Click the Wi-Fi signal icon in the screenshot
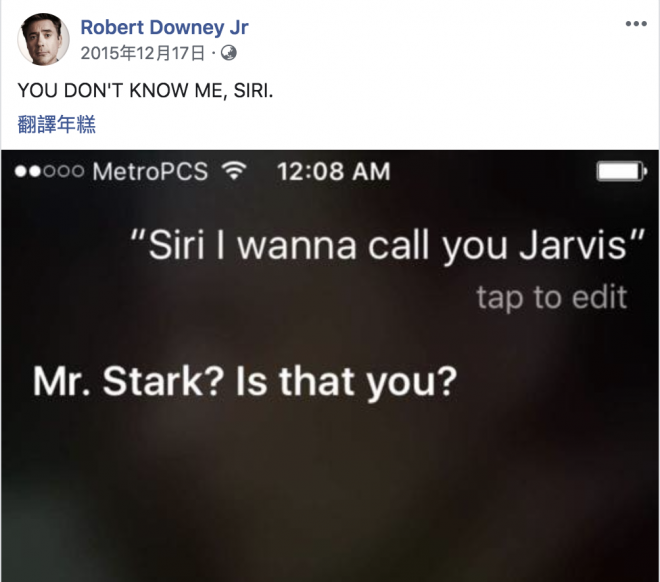 tap(234, 171)
